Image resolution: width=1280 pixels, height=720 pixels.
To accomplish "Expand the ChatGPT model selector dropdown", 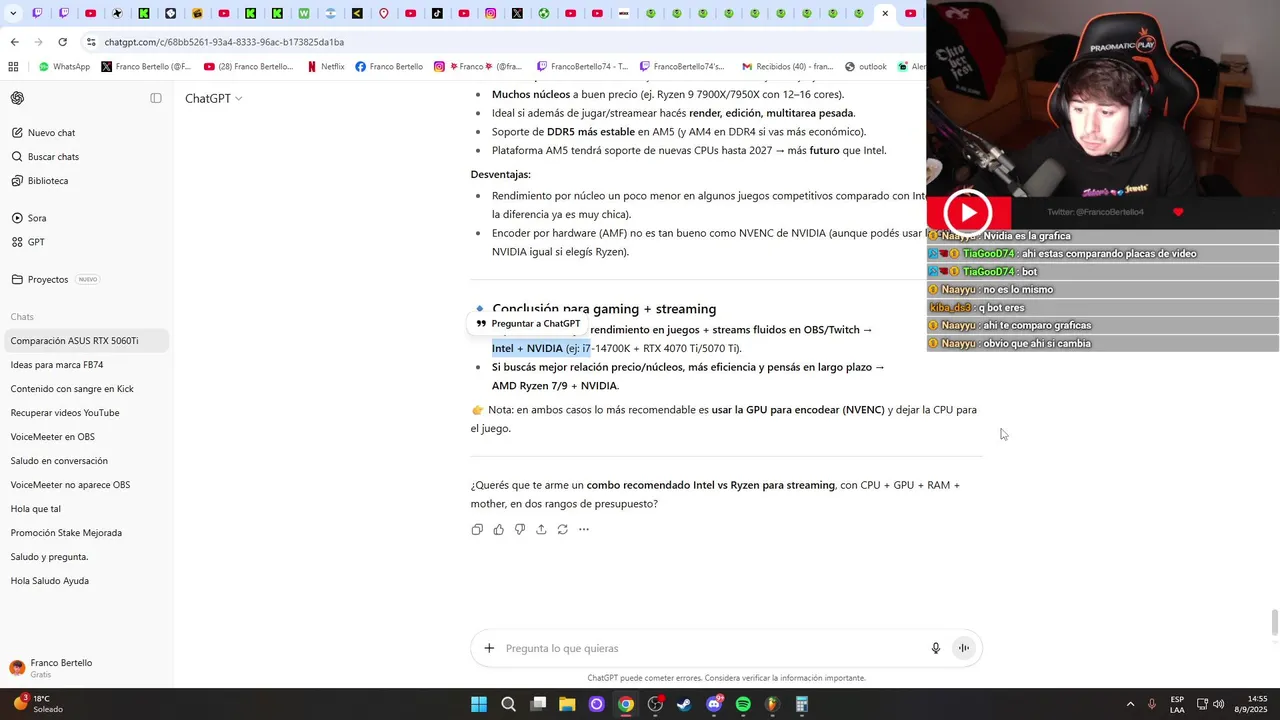I will 213,98.
